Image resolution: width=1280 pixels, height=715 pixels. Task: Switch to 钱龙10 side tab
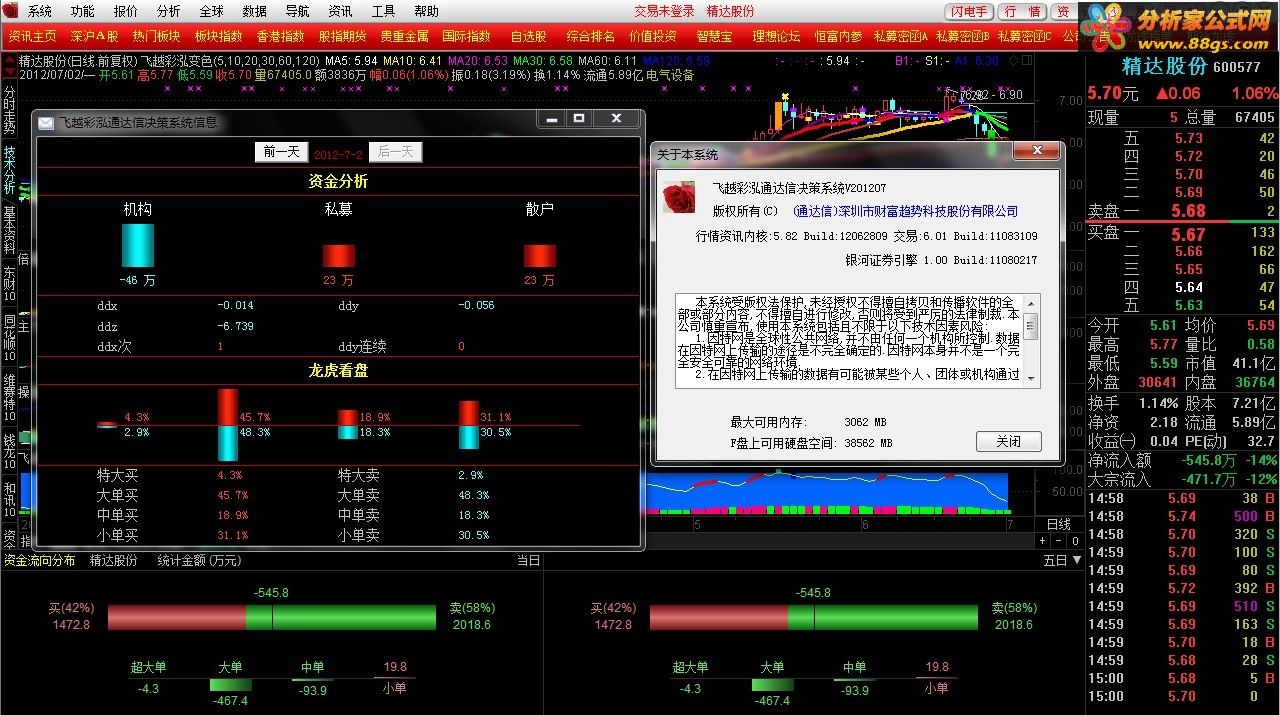9,450
